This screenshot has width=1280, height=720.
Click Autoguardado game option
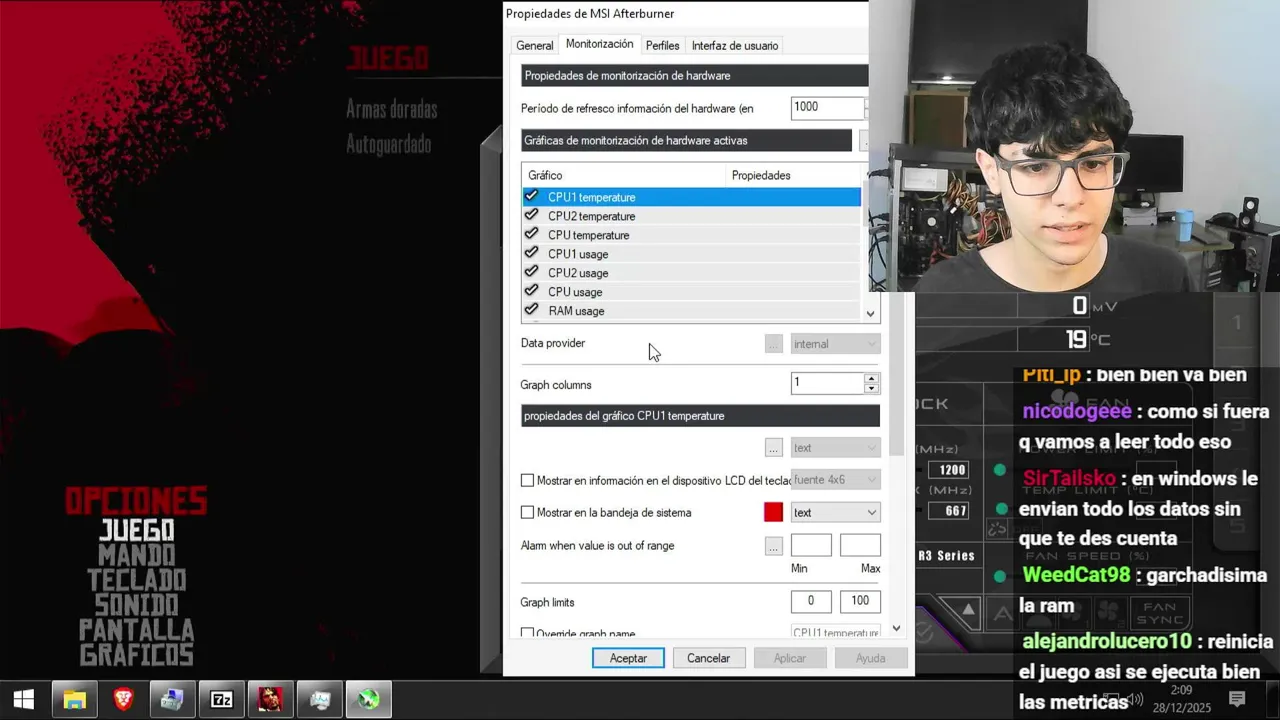(x=388, y=144)
